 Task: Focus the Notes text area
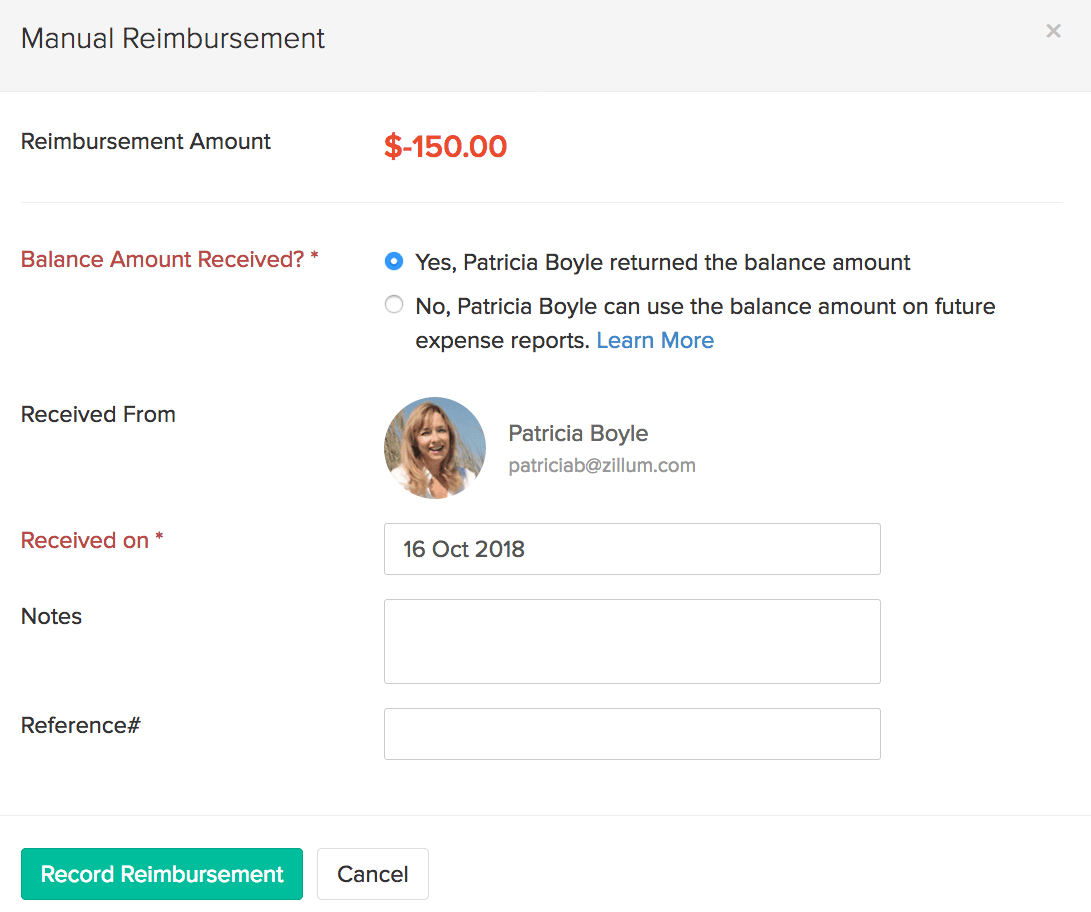click(632, 641)
